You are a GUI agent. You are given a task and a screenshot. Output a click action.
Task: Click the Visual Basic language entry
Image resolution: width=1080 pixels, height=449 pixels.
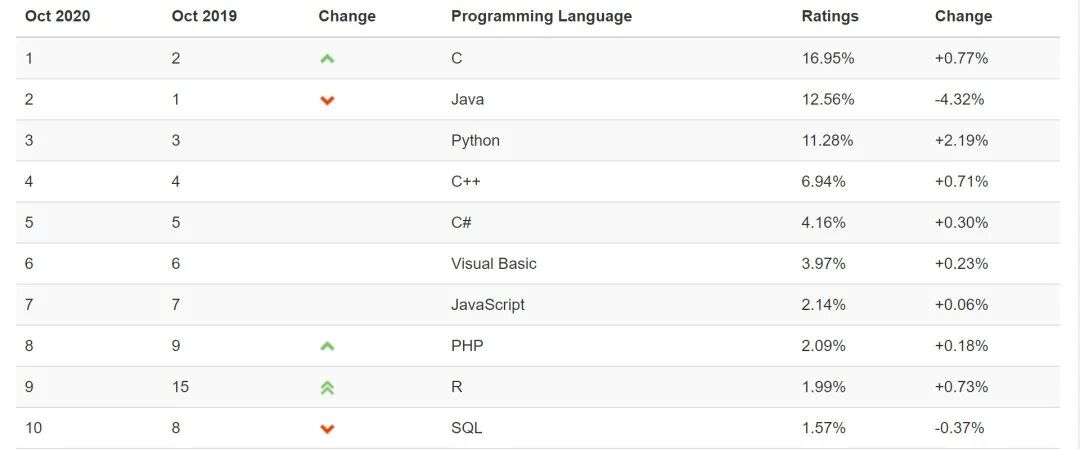(x=494, y=264)
